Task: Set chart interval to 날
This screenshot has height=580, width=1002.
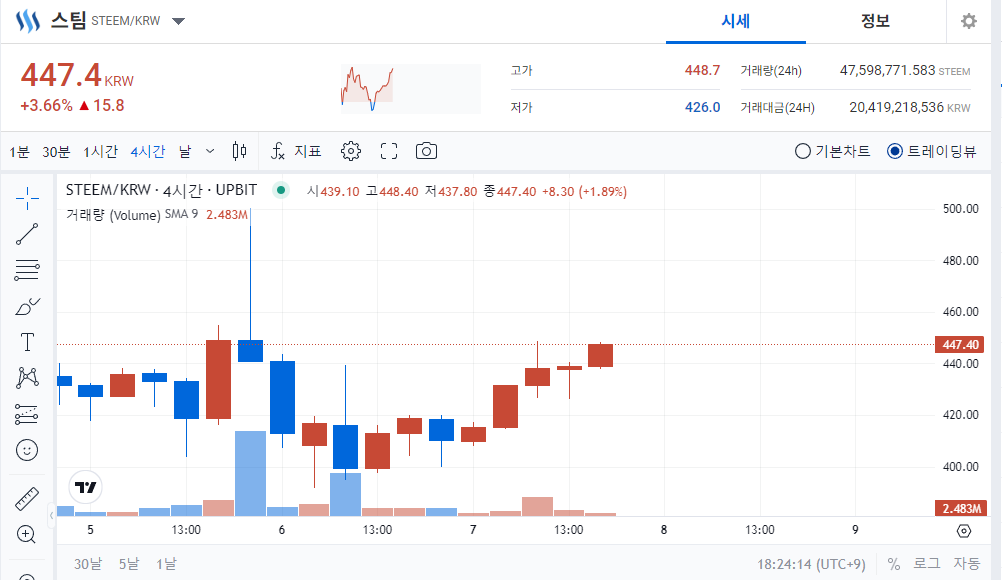Action: (185, 151)
